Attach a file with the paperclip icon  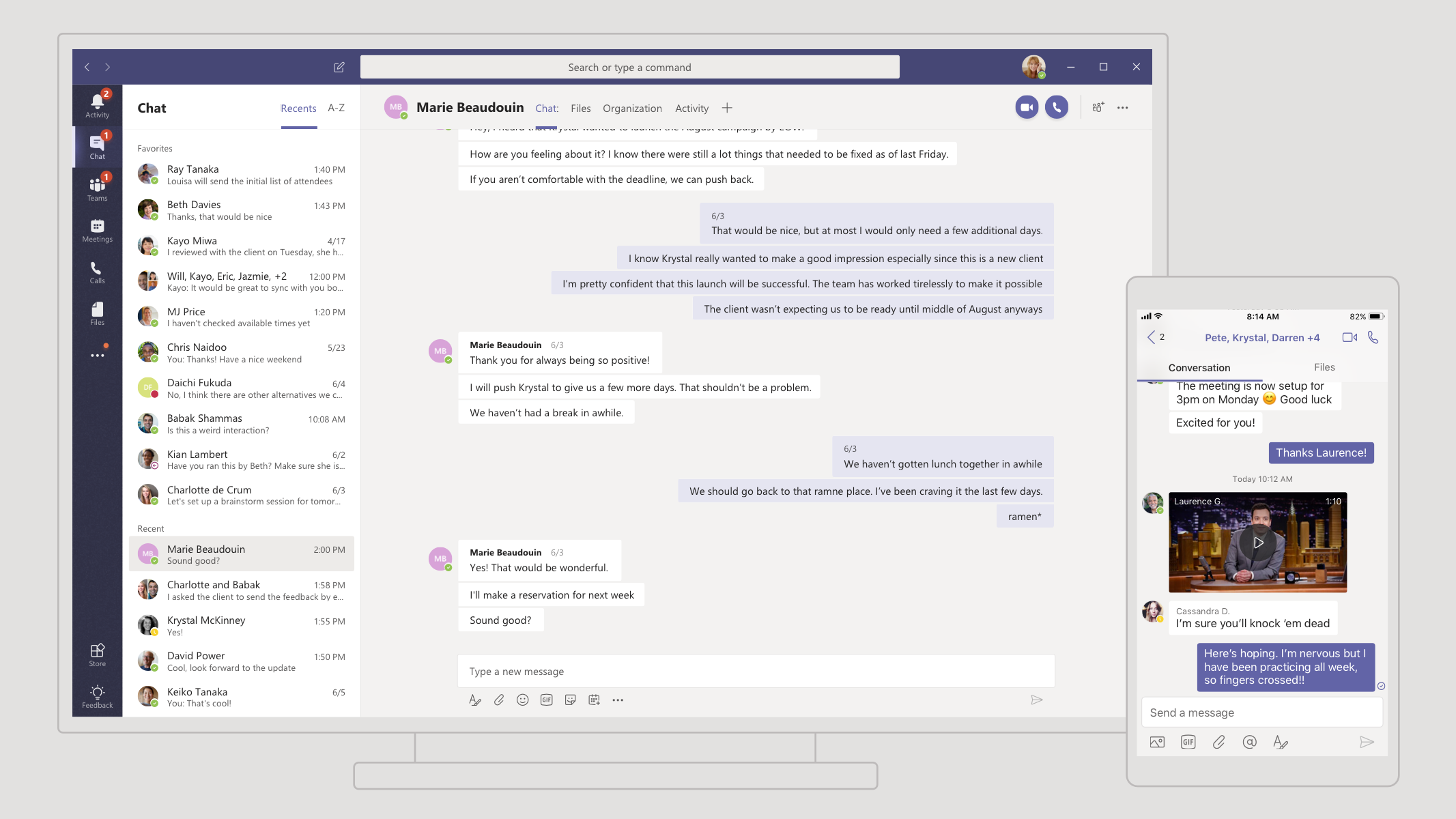[x=499, y=700]
